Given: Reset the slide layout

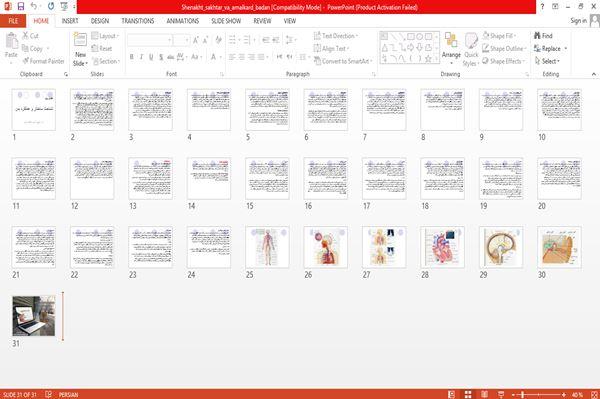Looking at the screenshot, I should [x=102, y=48].
